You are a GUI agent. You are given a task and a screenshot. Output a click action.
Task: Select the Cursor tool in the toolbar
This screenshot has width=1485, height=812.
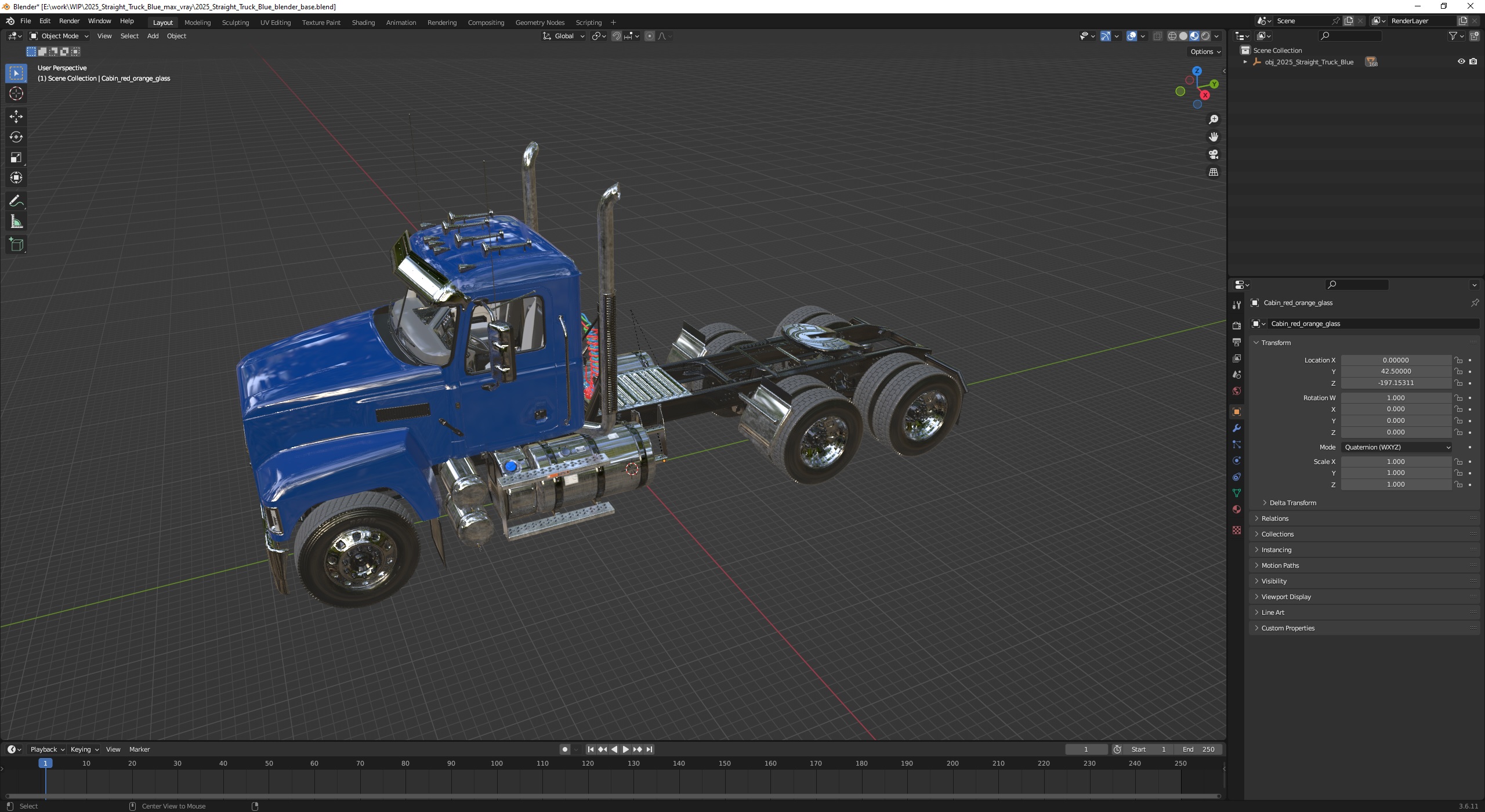coord(16,93)
